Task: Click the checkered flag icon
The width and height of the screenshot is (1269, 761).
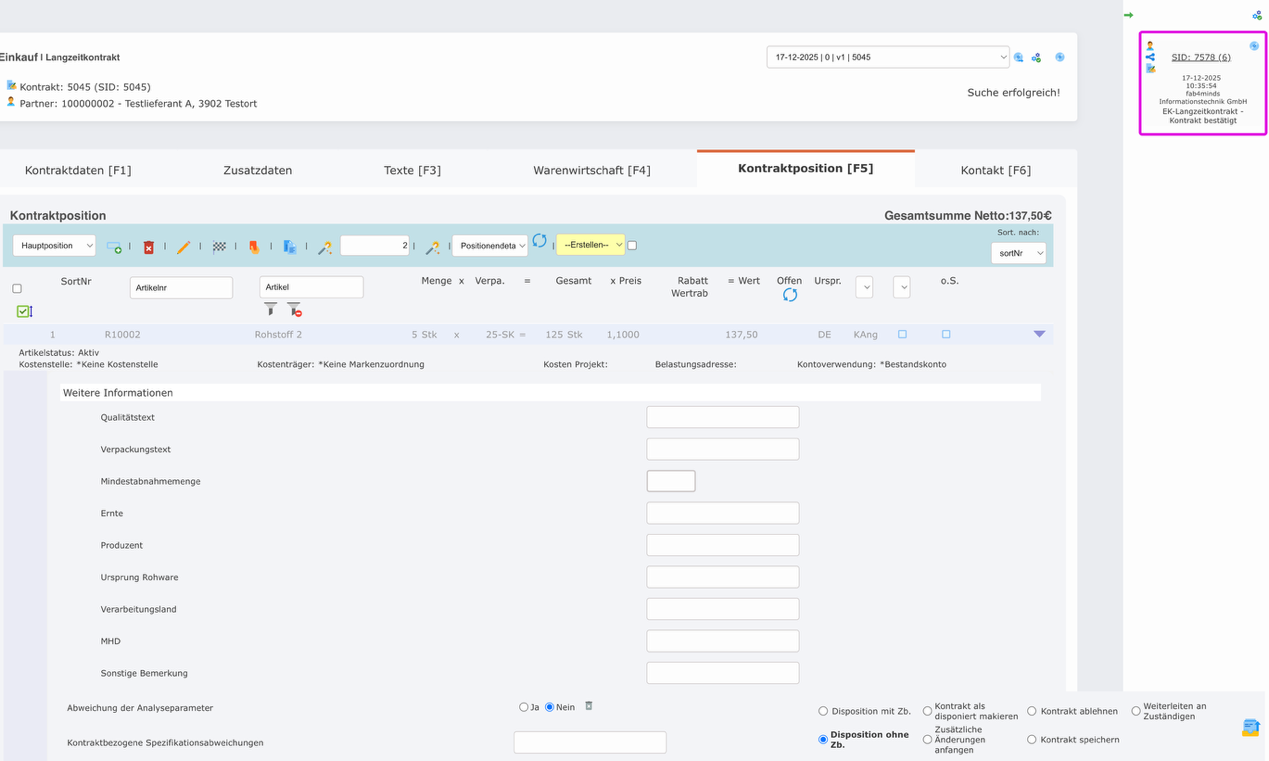Action: click(x=219, y=247)
